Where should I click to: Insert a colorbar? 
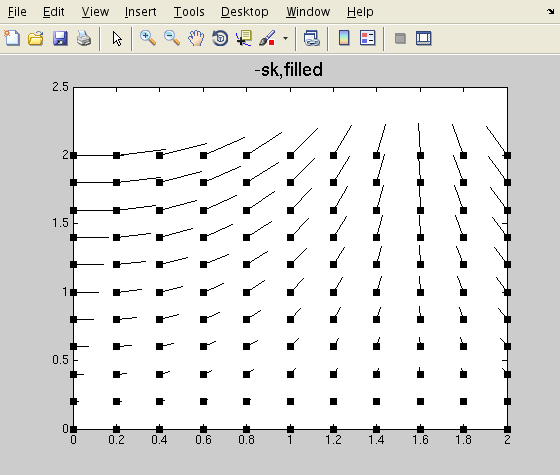click(x=344, y=38)
